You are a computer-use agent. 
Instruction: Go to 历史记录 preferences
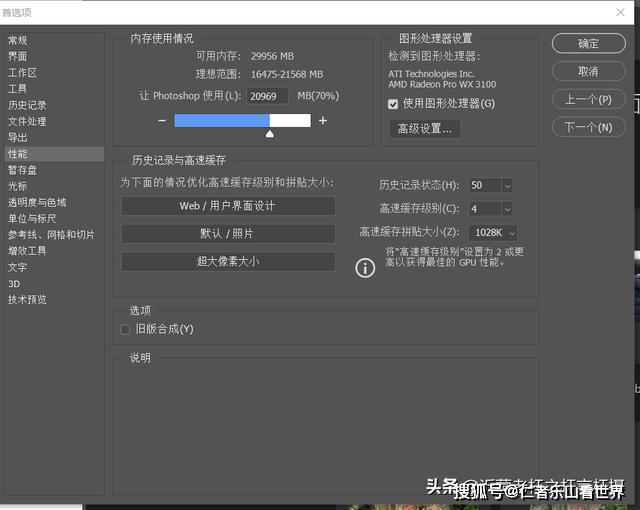27,105
